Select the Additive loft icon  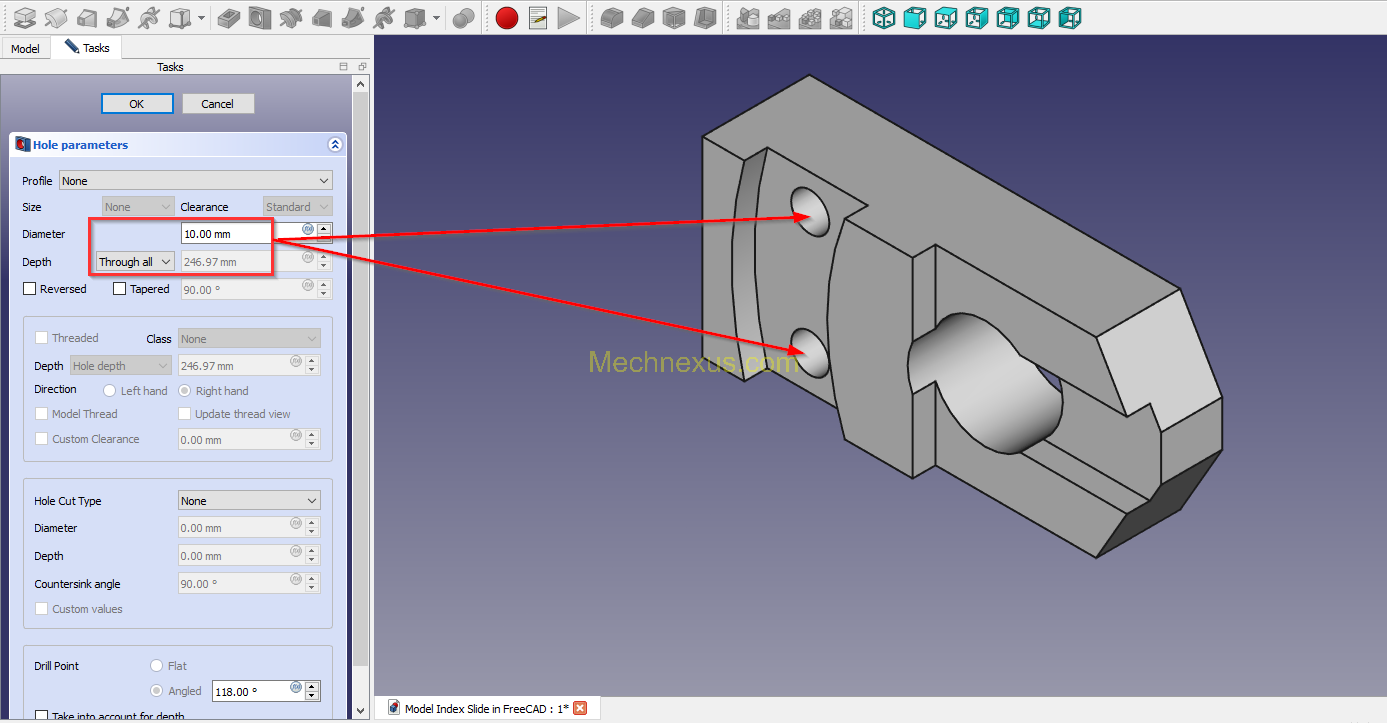point(87,17)
